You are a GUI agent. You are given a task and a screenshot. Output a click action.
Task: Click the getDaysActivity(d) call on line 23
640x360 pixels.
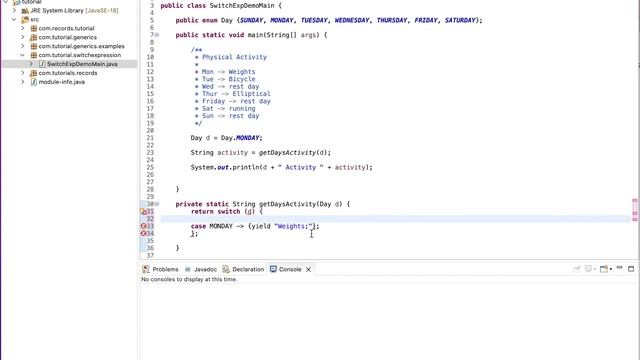295,153
